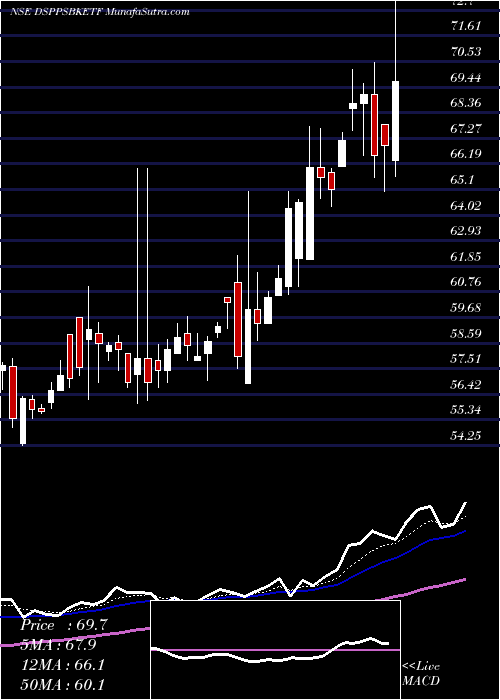Click the 69.44 price level label

pyautogui.click(x=466, y=78)
